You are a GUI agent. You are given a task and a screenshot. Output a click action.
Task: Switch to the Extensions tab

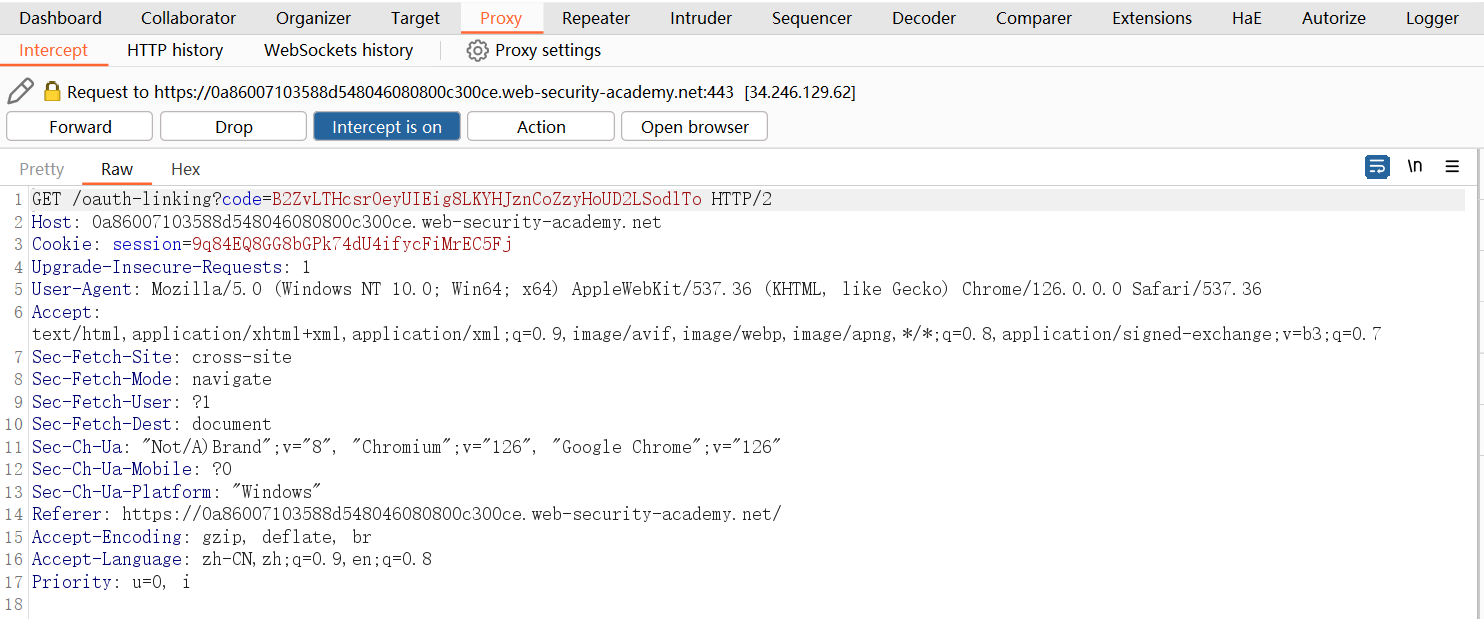pos(1152,18)
